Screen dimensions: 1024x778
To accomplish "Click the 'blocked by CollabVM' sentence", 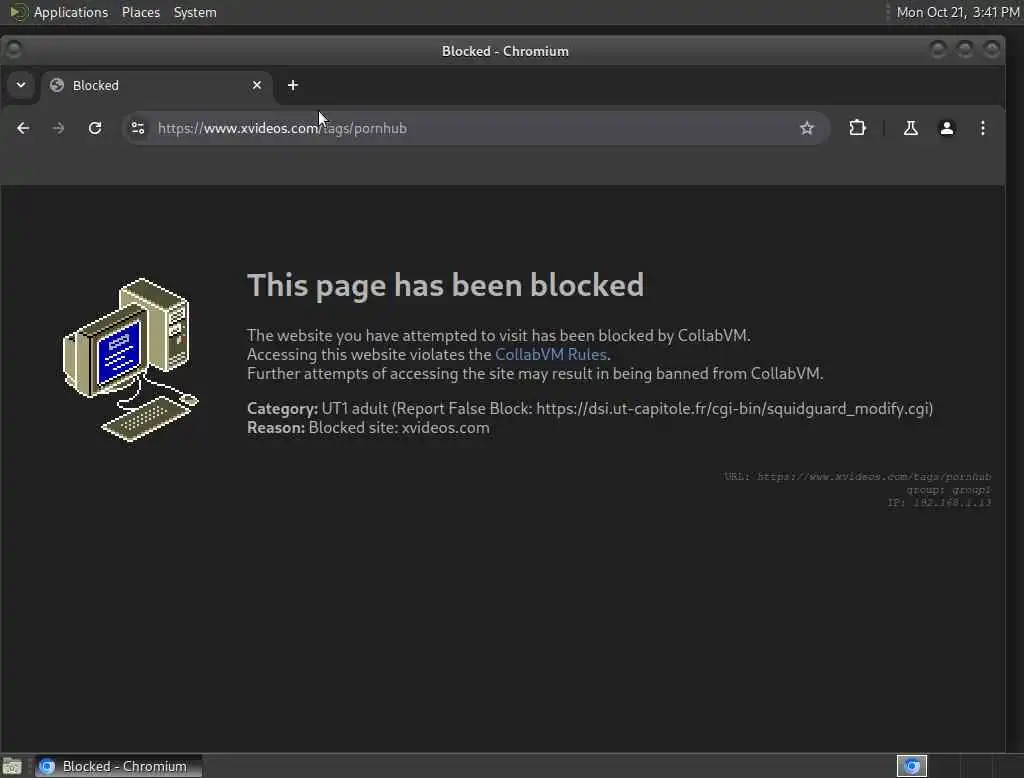I will [x=498, y=336].
